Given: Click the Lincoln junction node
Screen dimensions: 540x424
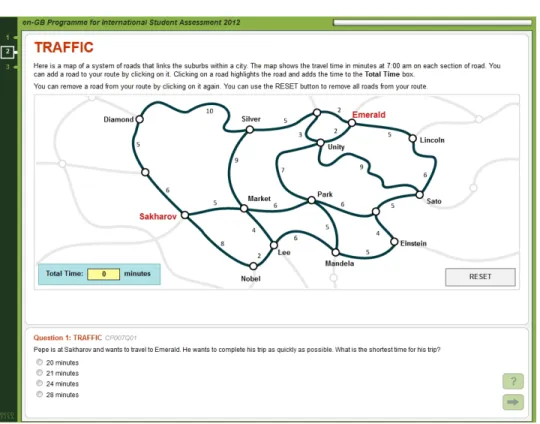Looking at the screenshot, I should tap(413, 138).
